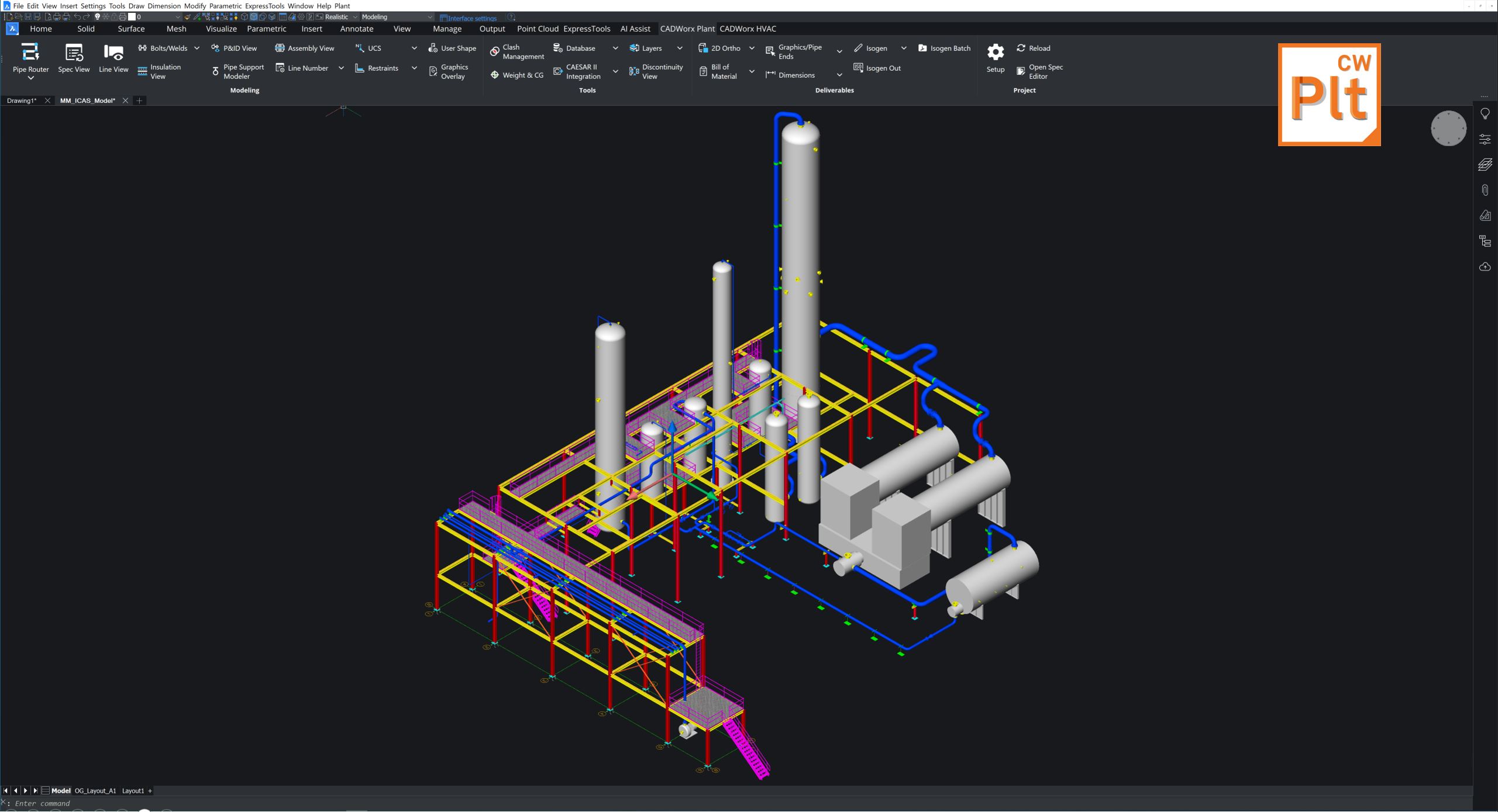Image resolution: width=1498 pixels, height=812 pixels.
Task: Open the Plant menu in menu bar
Action: pyautogui.click(x=342, y=6)
